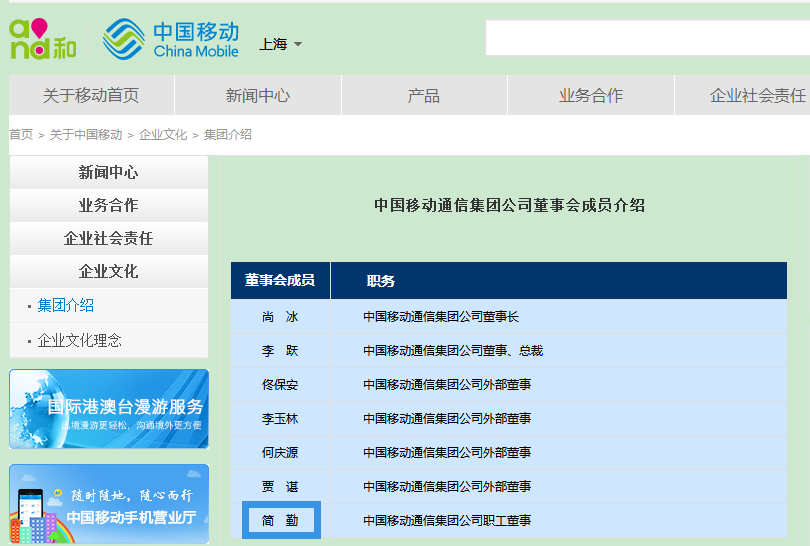Select board member name 贾谌
The width and height of the screenshot is (810, 546).
[x=280, y=487]
